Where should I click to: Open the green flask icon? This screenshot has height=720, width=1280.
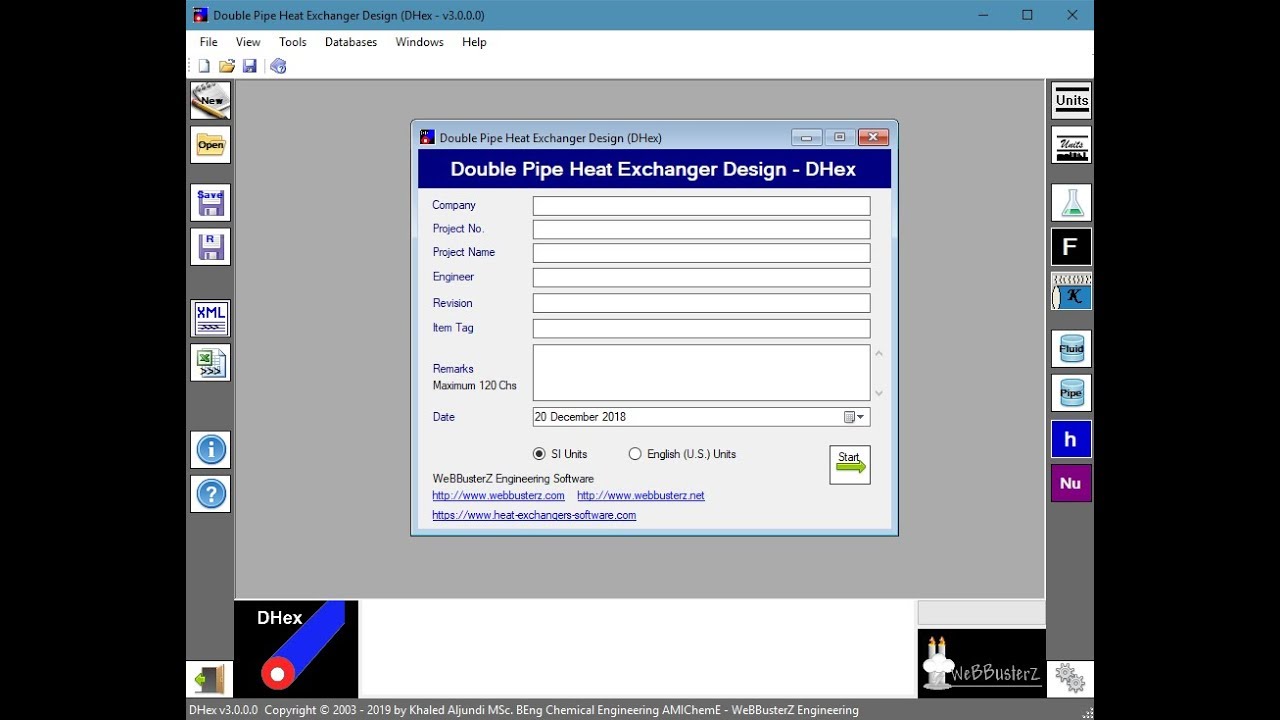coord(1071,203)
